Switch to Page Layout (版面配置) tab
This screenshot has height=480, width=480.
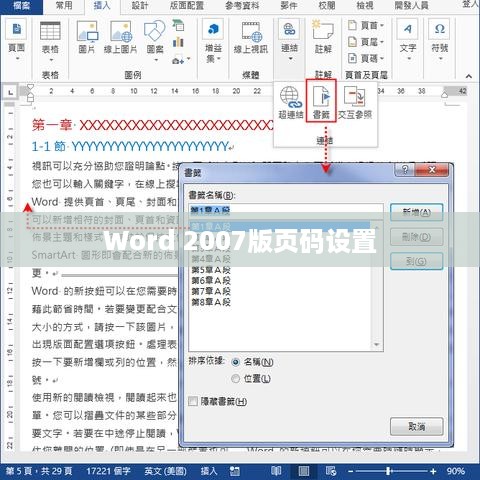pos(187,6)
